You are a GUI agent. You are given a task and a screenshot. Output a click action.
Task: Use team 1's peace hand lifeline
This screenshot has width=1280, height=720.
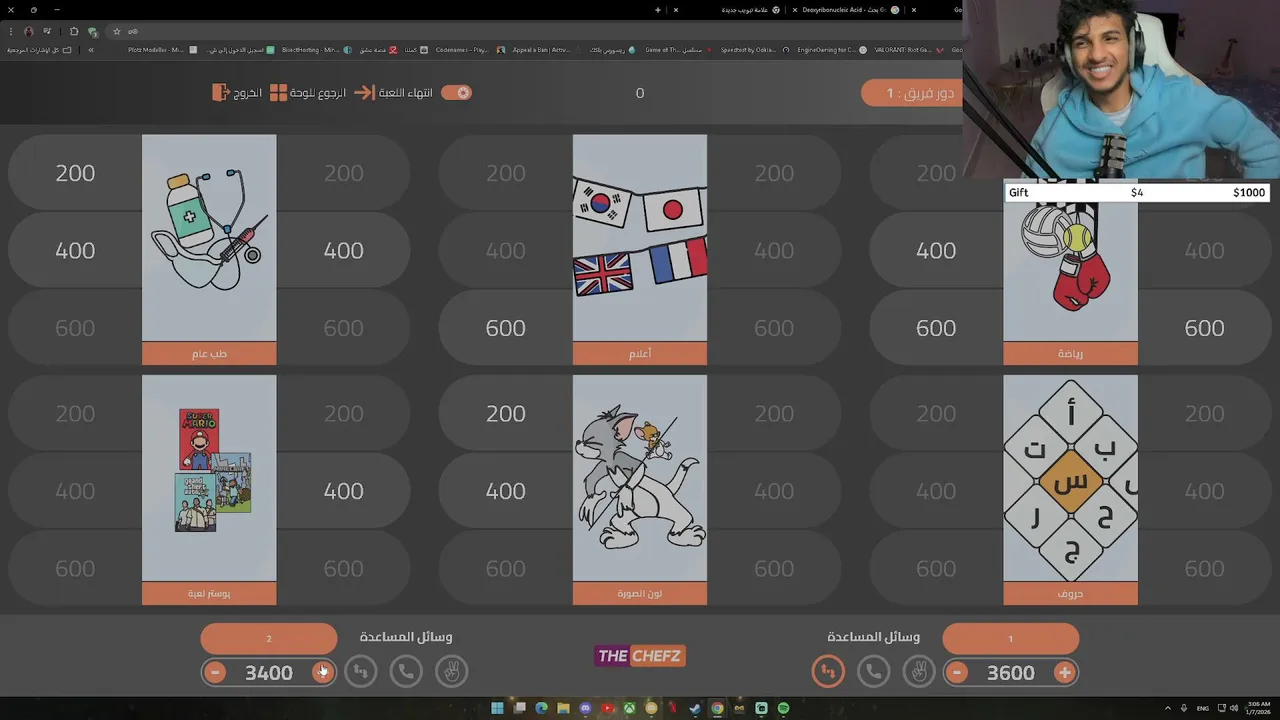coord(918,671)
